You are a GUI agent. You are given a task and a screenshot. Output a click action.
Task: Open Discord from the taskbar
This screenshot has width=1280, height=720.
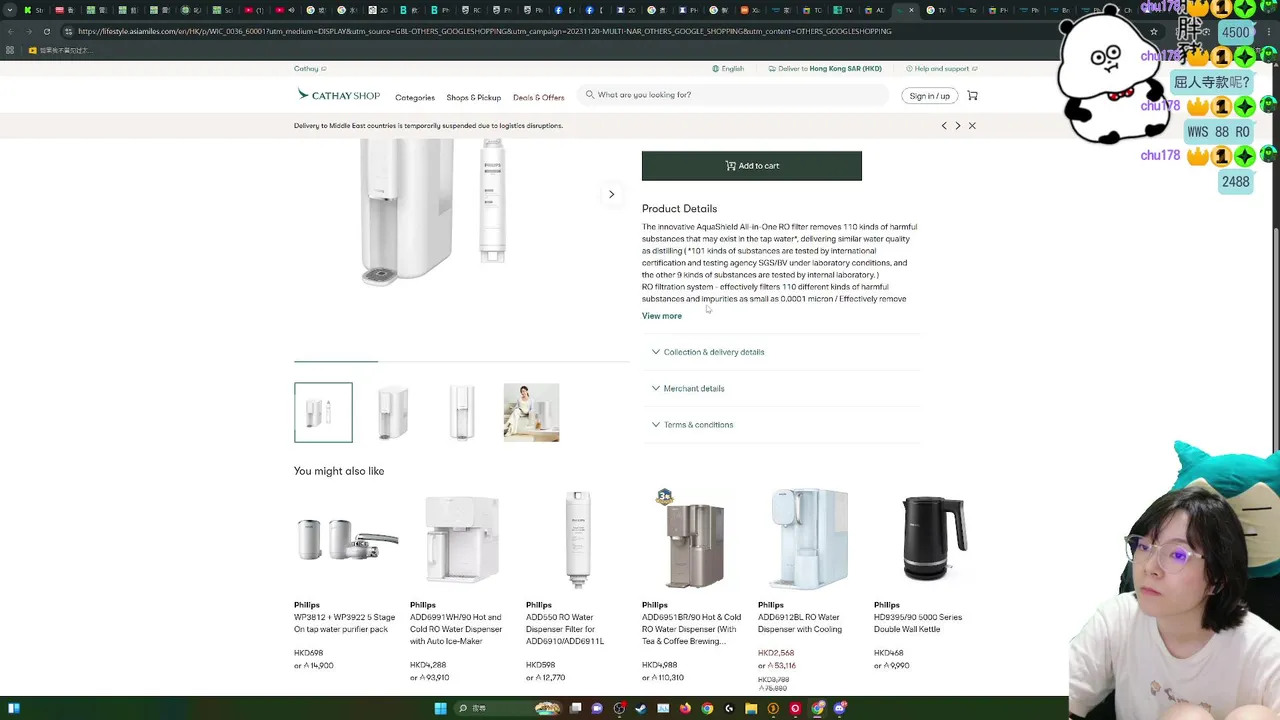coord(840,708)
